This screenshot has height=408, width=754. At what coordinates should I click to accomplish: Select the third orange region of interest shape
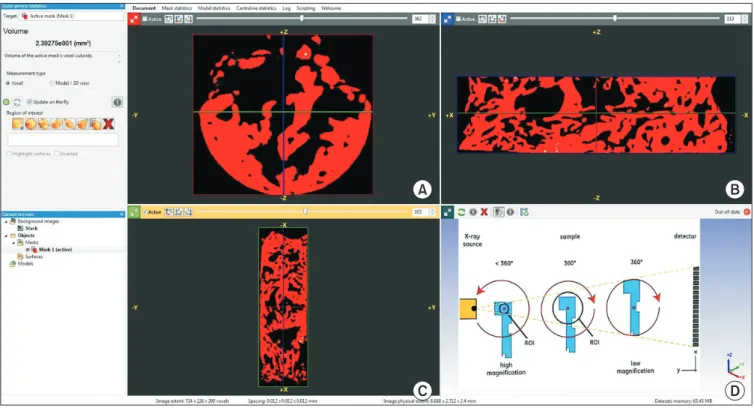point(44,124)
